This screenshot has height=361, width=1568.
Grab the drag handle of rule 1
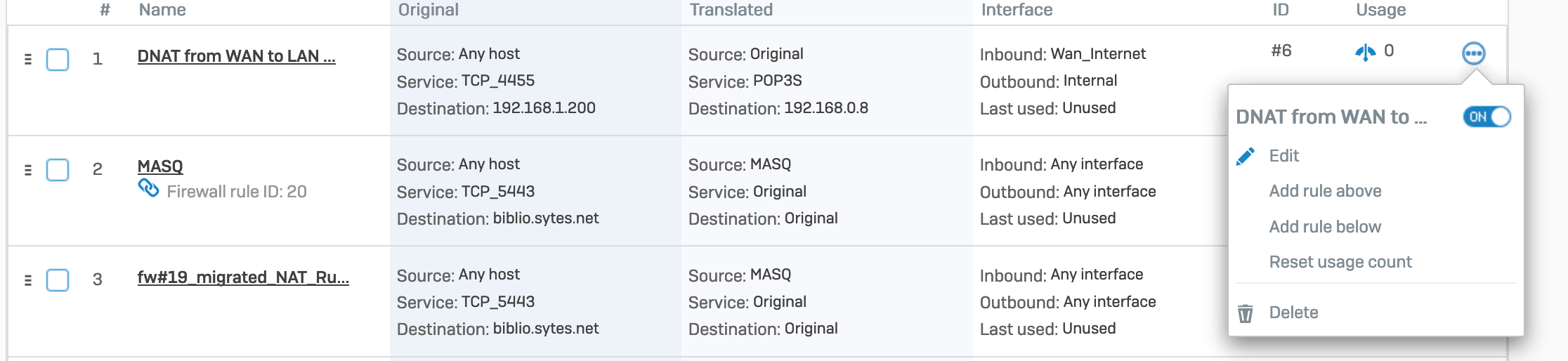tap(28, 59)
